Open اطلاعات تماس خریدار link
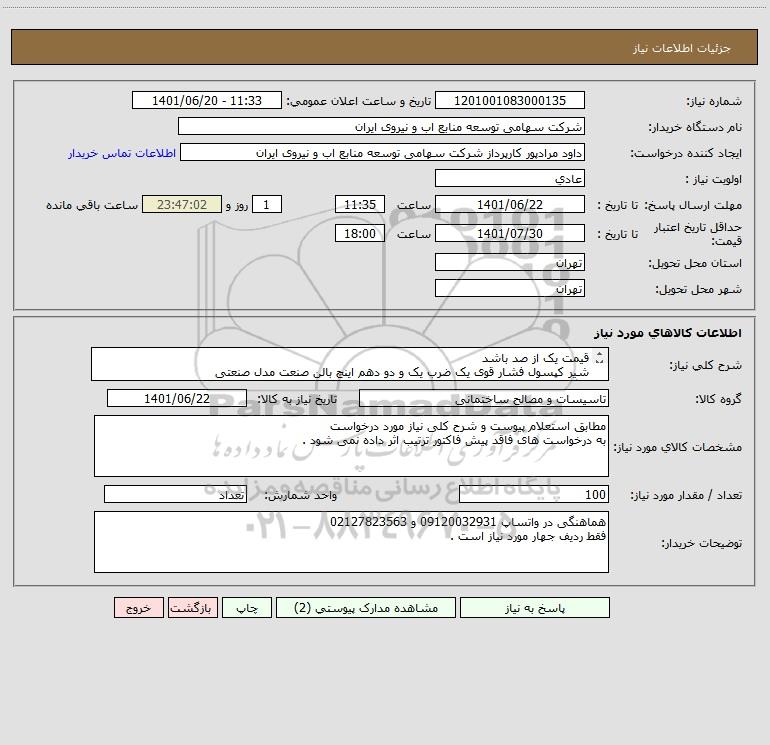Viewport: 770px width, 745px height. click(x=122, y=153)
